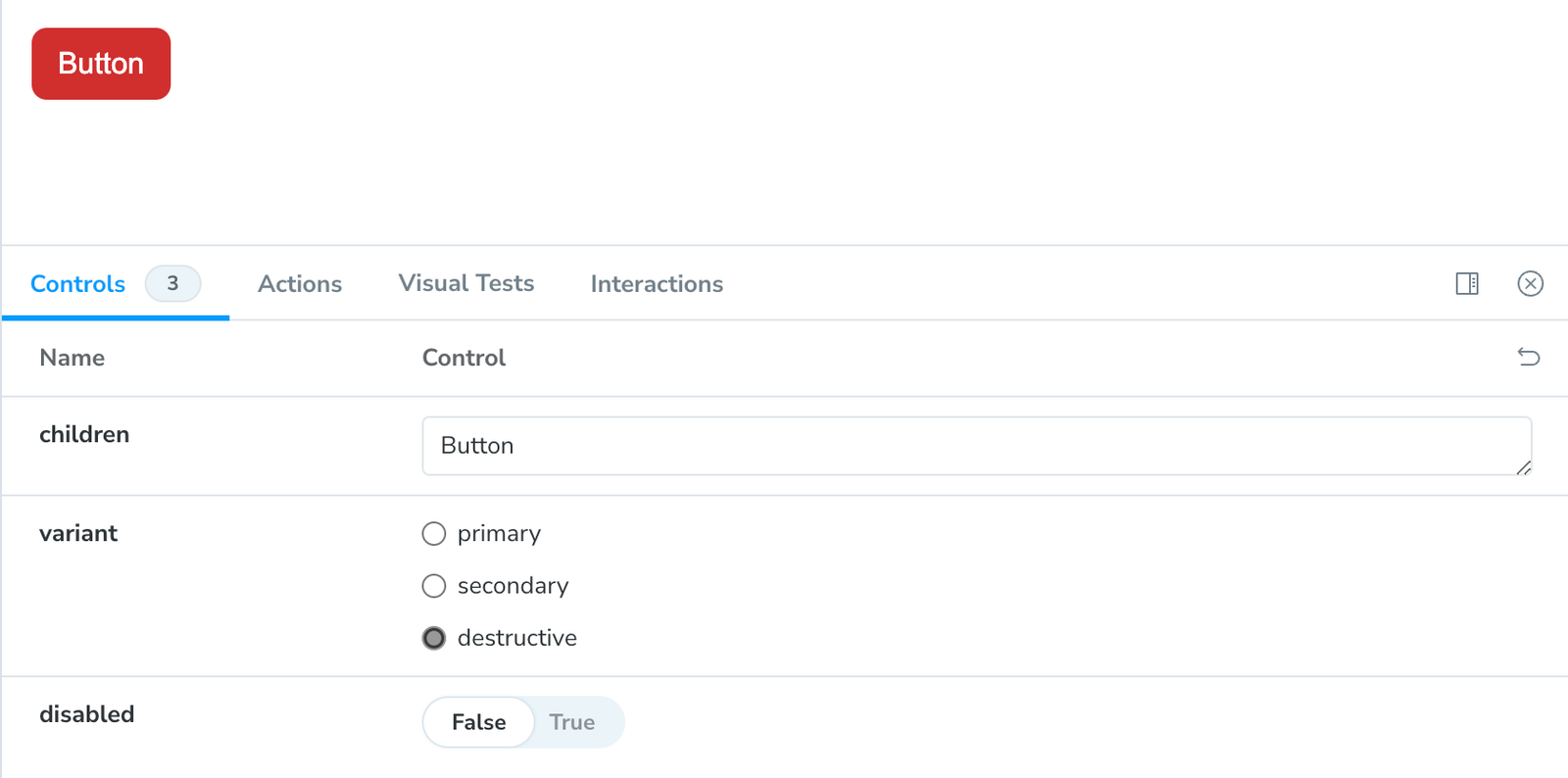Toggle the addon panel orientation icon
1568x778 pixels.
coord(1466,284)
